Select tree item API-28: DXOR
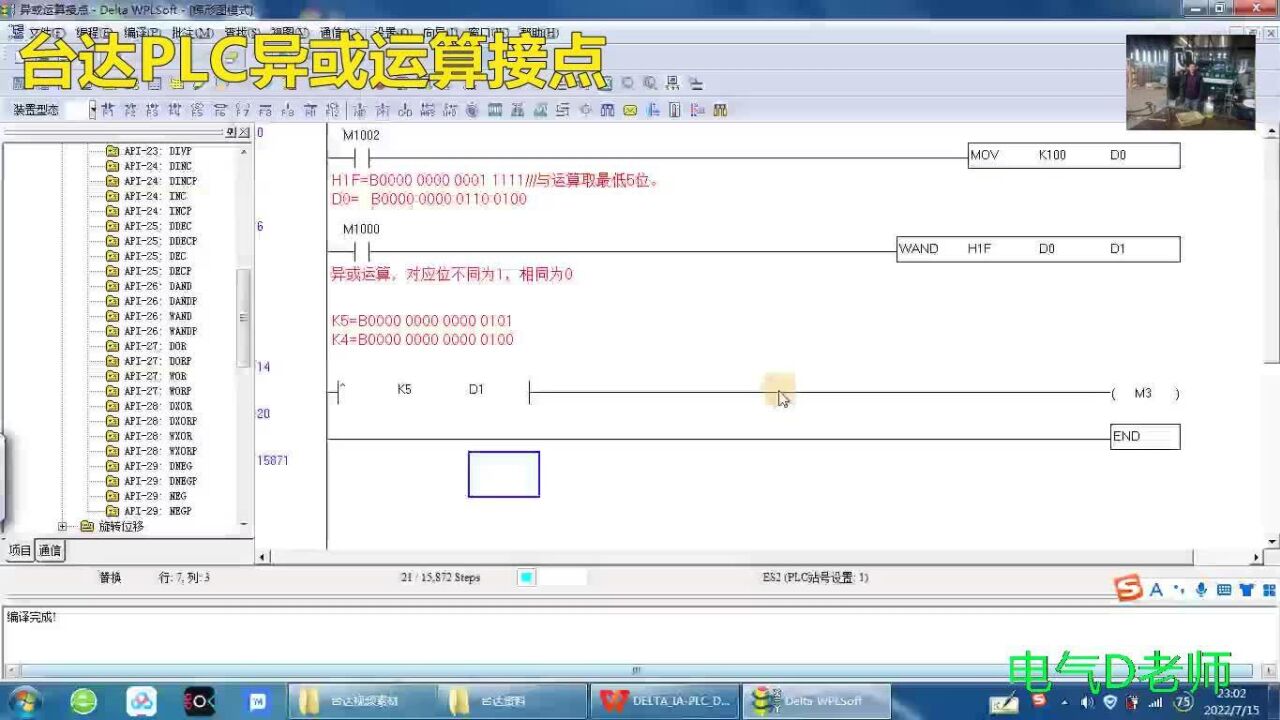 (x=158, y=406)
